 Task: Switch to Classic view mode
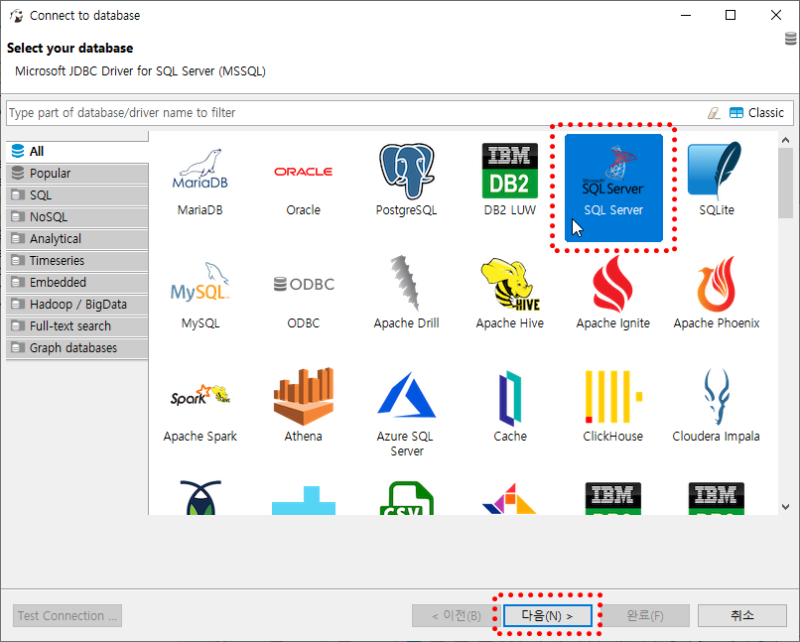point(757,113)
